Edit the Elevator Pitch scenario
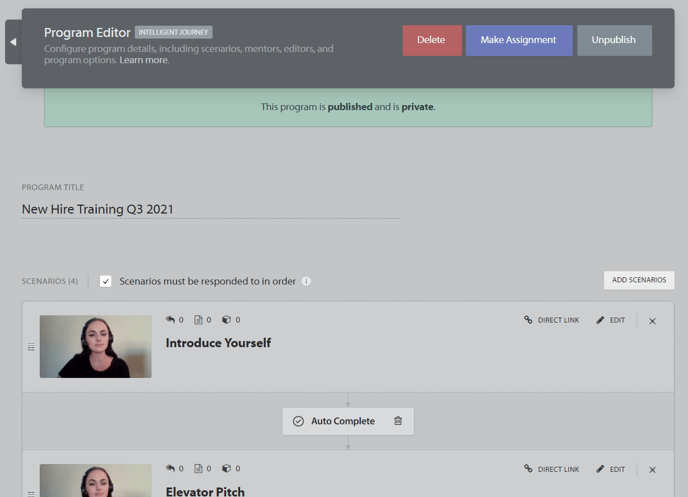Screen dimensions: 688x497 tap(610, 469)
